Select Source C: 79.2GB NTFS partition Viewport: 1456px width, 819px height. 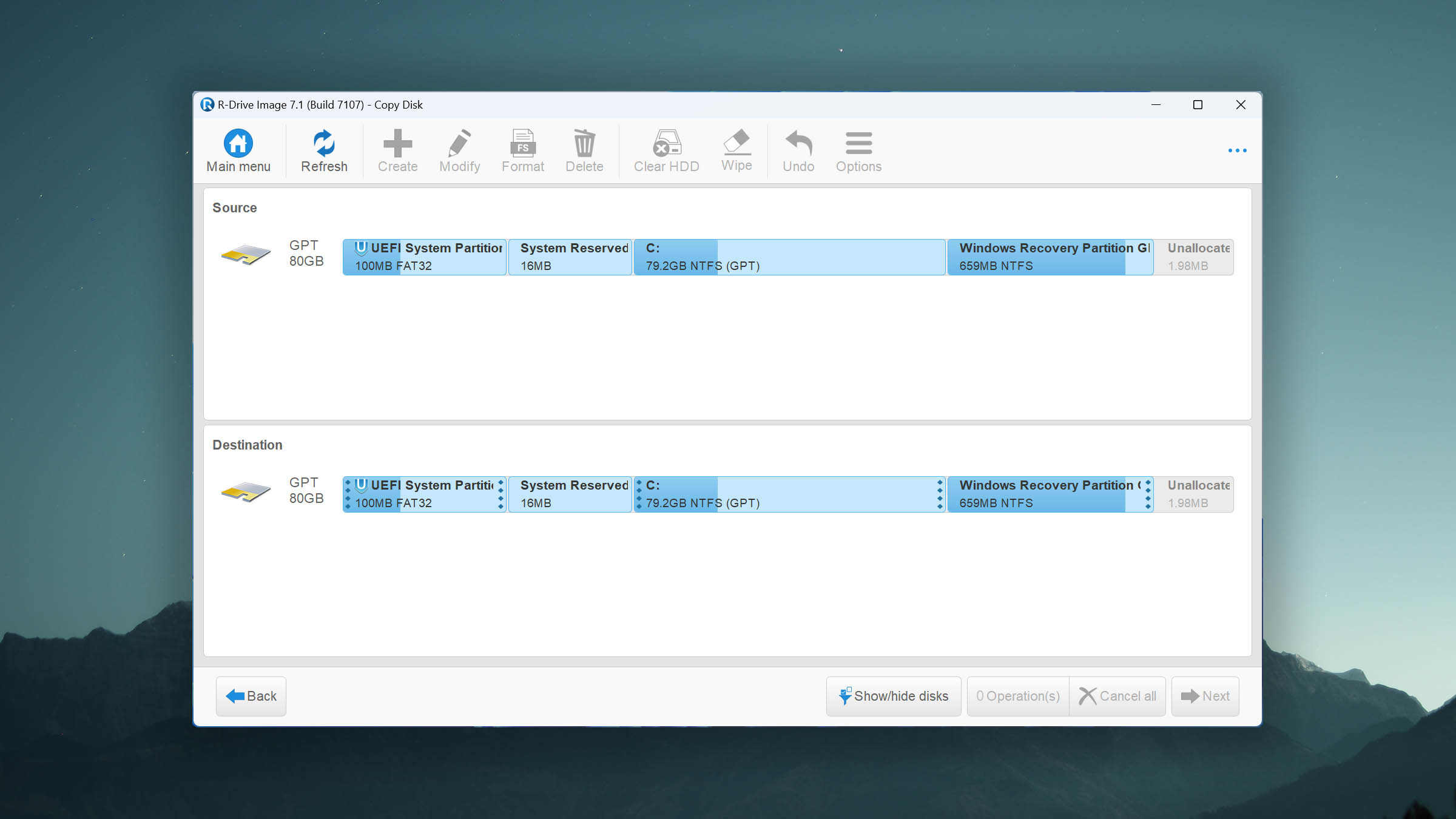[x=789, y=257]
